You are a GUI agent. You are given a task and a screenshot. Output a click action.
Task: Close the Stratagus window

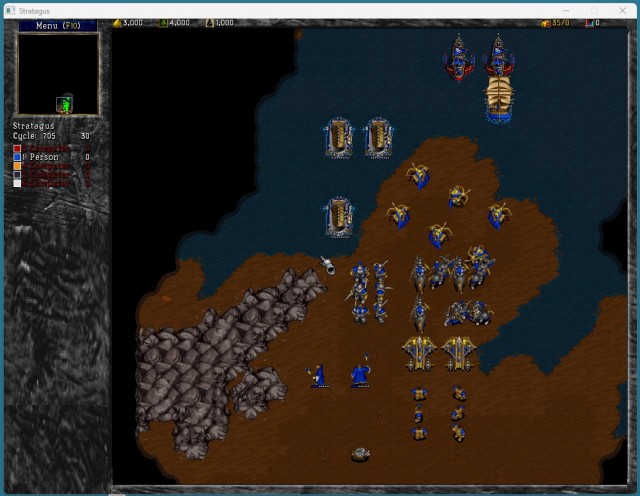622,11
